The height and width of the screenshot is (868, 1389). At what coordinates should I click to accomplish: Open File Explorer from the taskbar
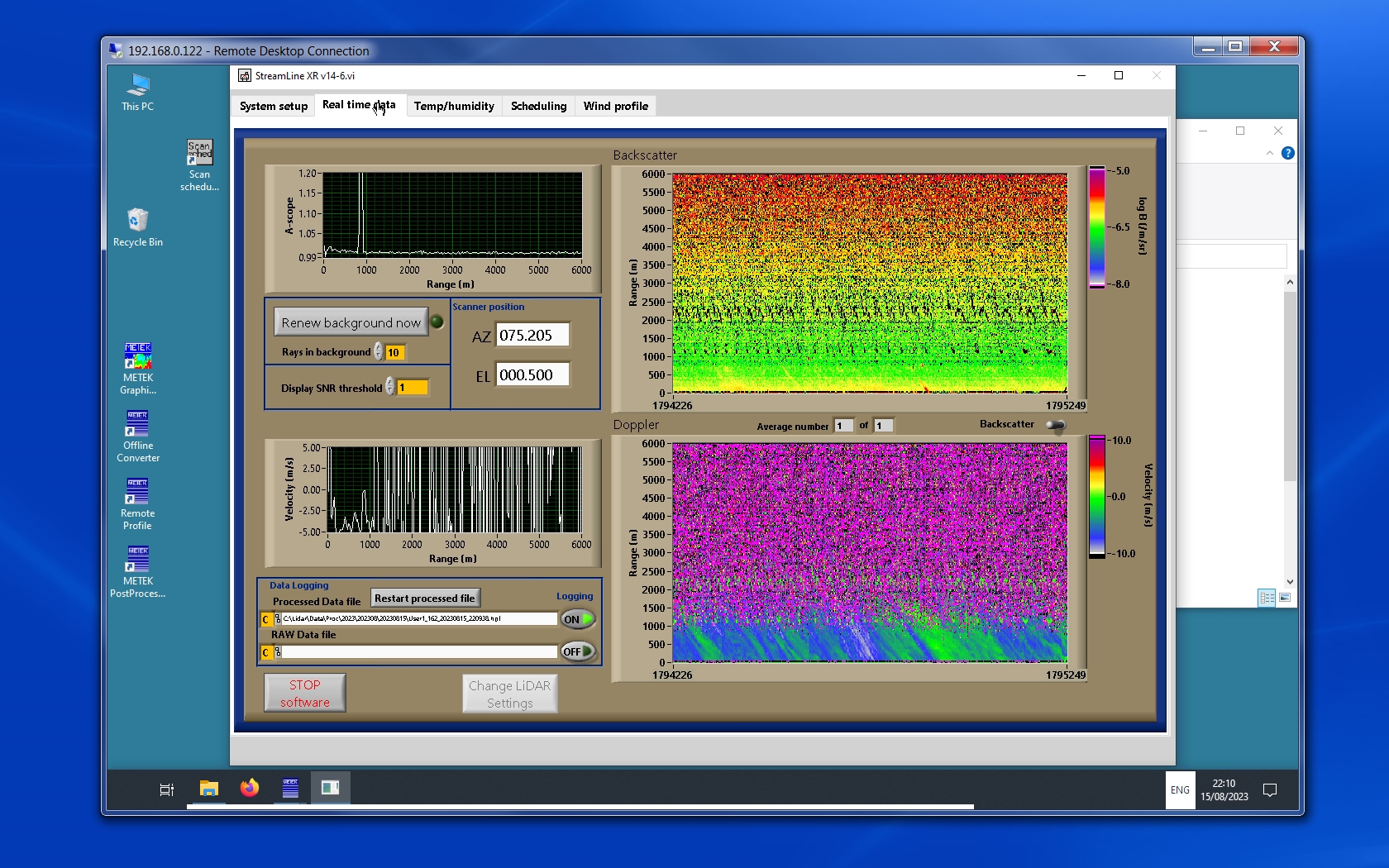[x=209, y=789]
